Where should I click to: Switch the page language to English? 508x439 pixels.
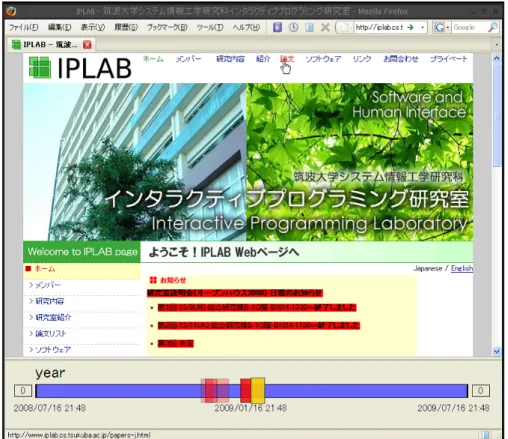click(x=462, y=268)
